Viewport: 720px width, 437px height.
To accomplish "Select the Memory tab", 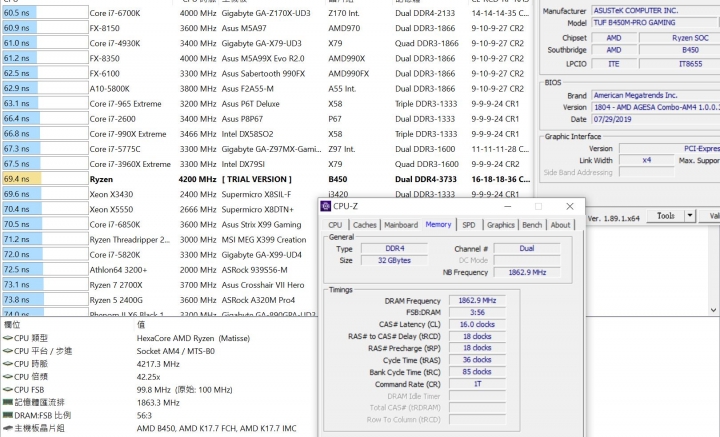I will coord(438,224).
